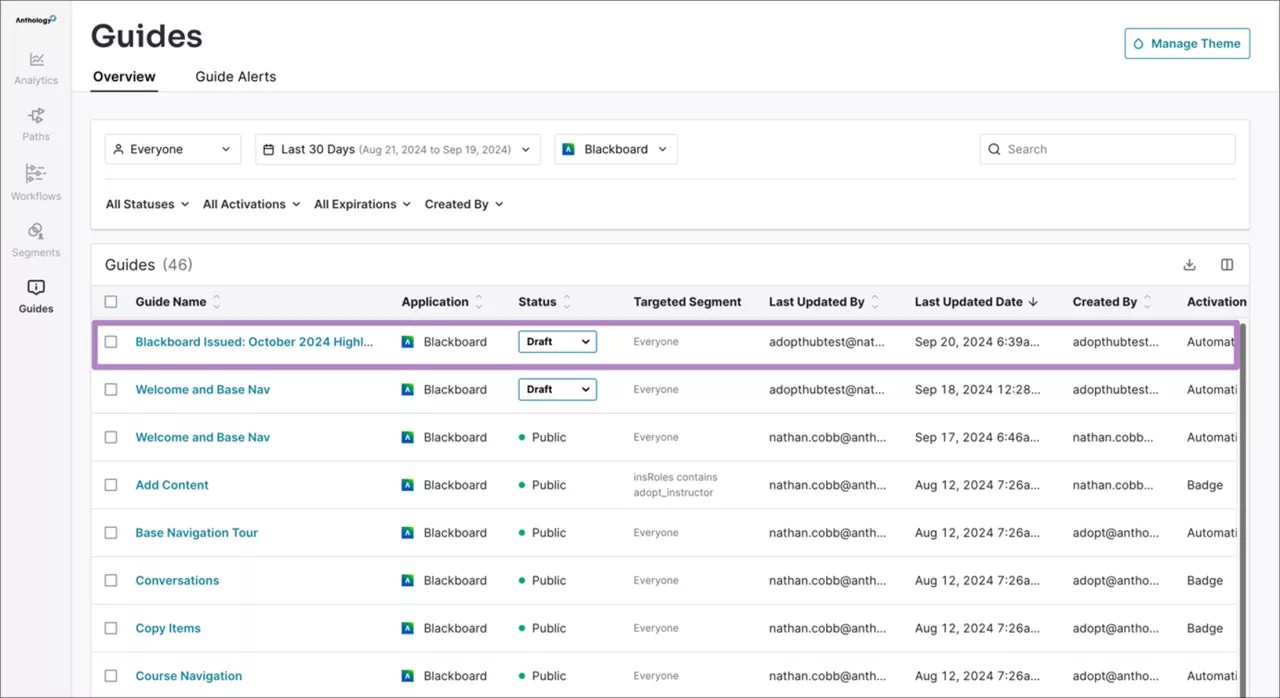Switch to the Guide Alerts tab
The width and height of the screenshot is (1280, 698).
pyautogui.click(x=235, y=76)
